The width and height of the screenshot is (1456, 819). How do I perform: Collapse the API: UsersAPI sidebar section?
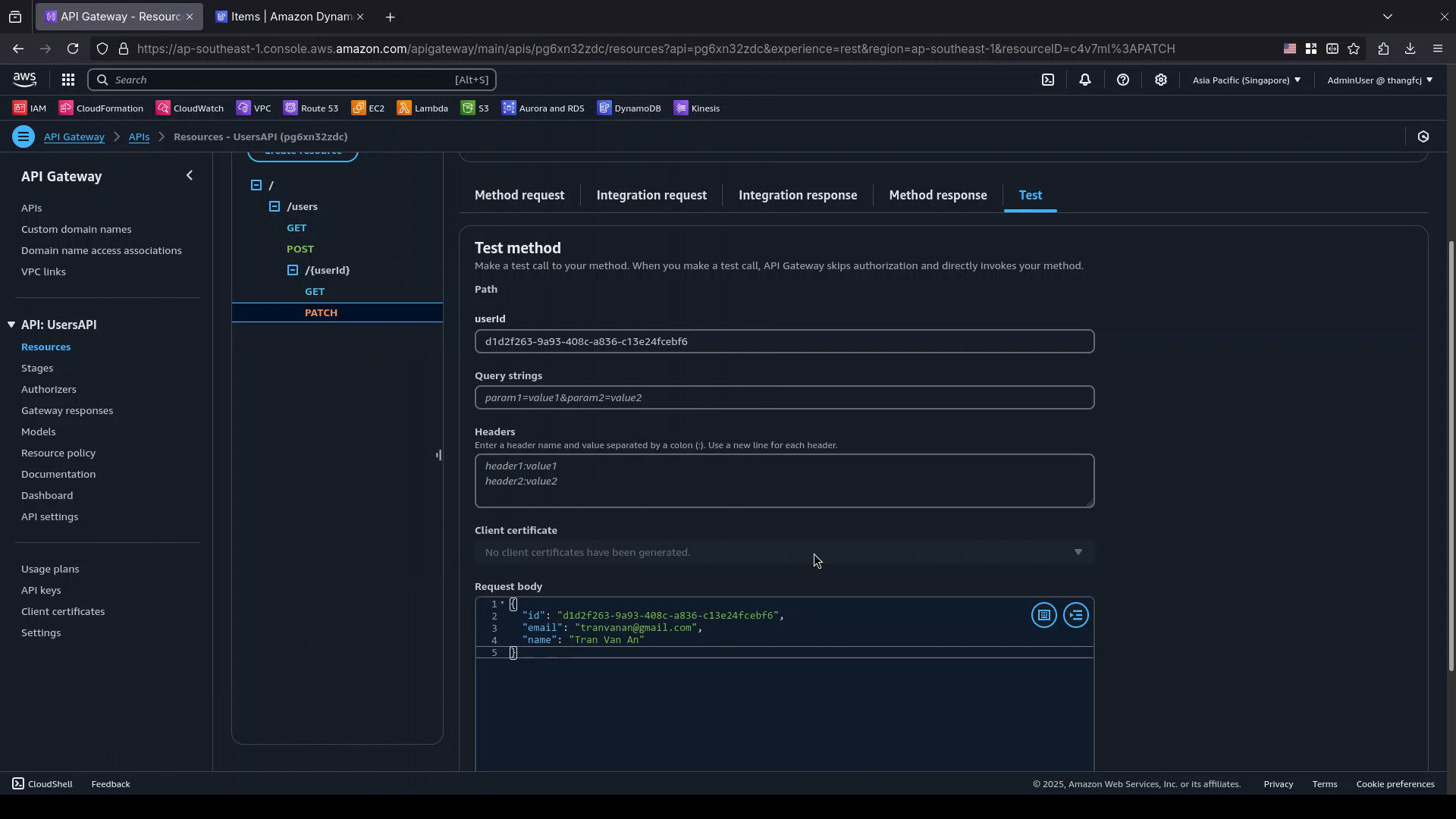11,325
